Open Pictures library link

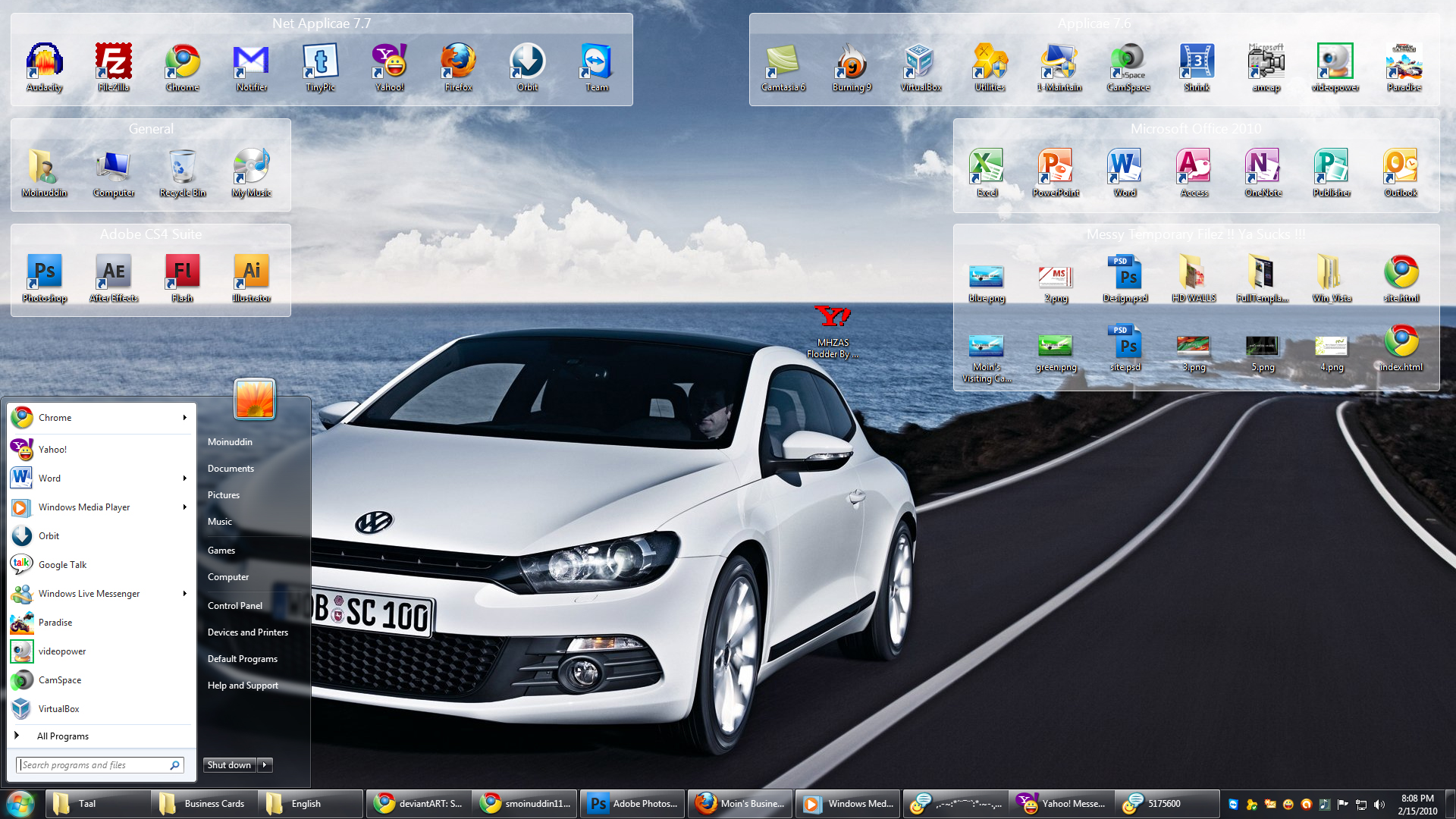pos(223,494)
